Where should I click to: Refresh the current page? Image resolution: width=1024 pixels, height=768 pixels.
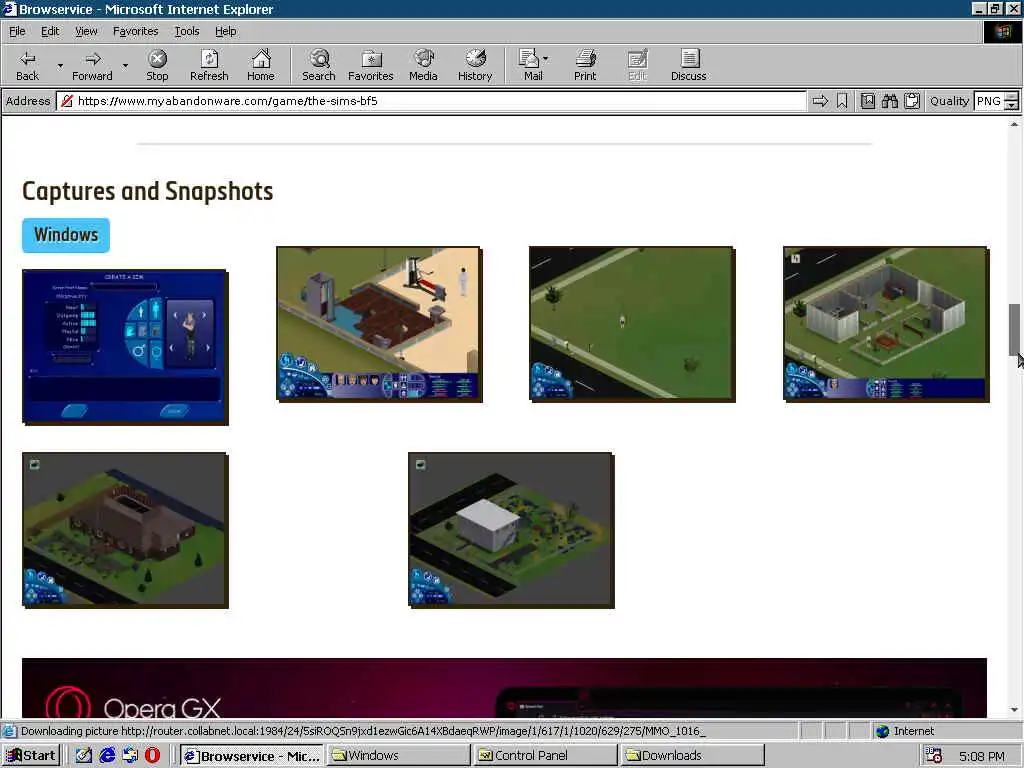tap(209, 65)
